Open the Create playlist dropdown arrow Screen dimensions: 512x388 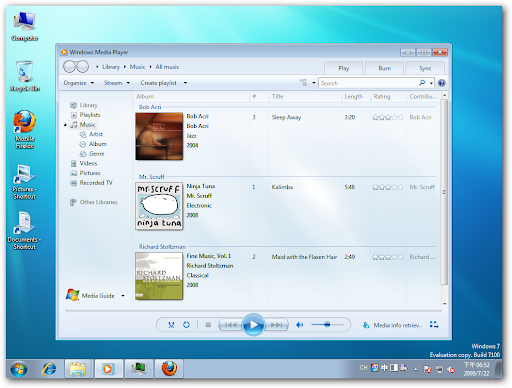point(185,83)
